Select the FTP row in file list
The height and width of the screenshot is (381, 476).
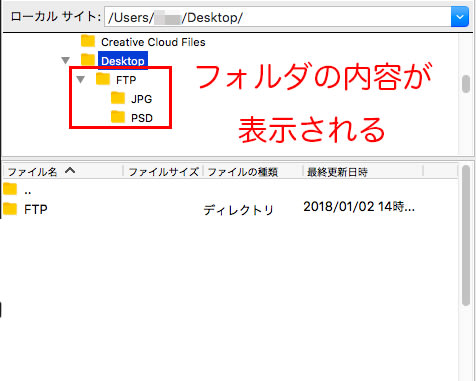tap(230, 209)
